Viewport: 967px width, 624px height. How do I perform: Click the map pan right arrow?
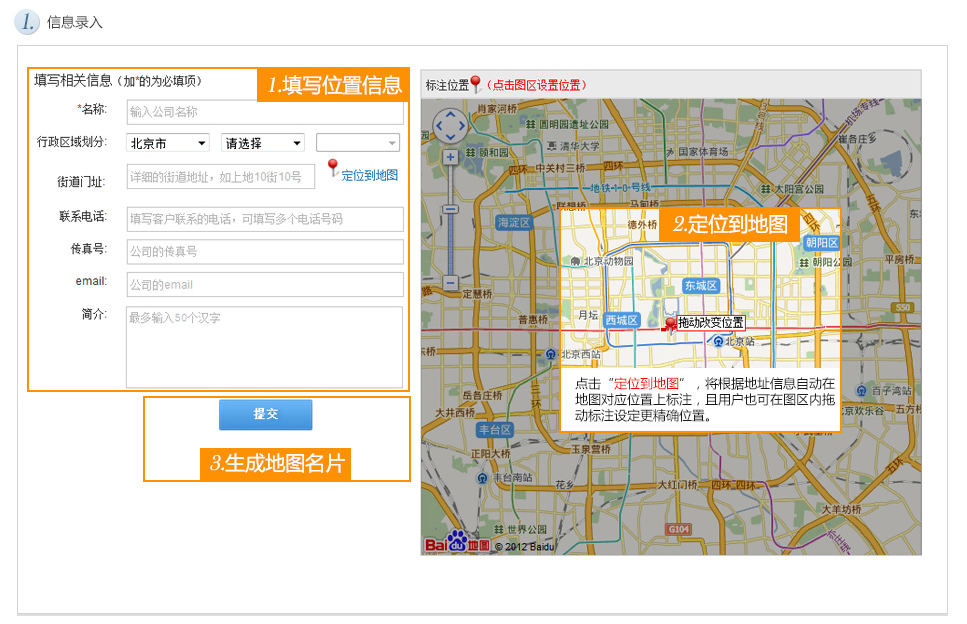pos(462,126)
